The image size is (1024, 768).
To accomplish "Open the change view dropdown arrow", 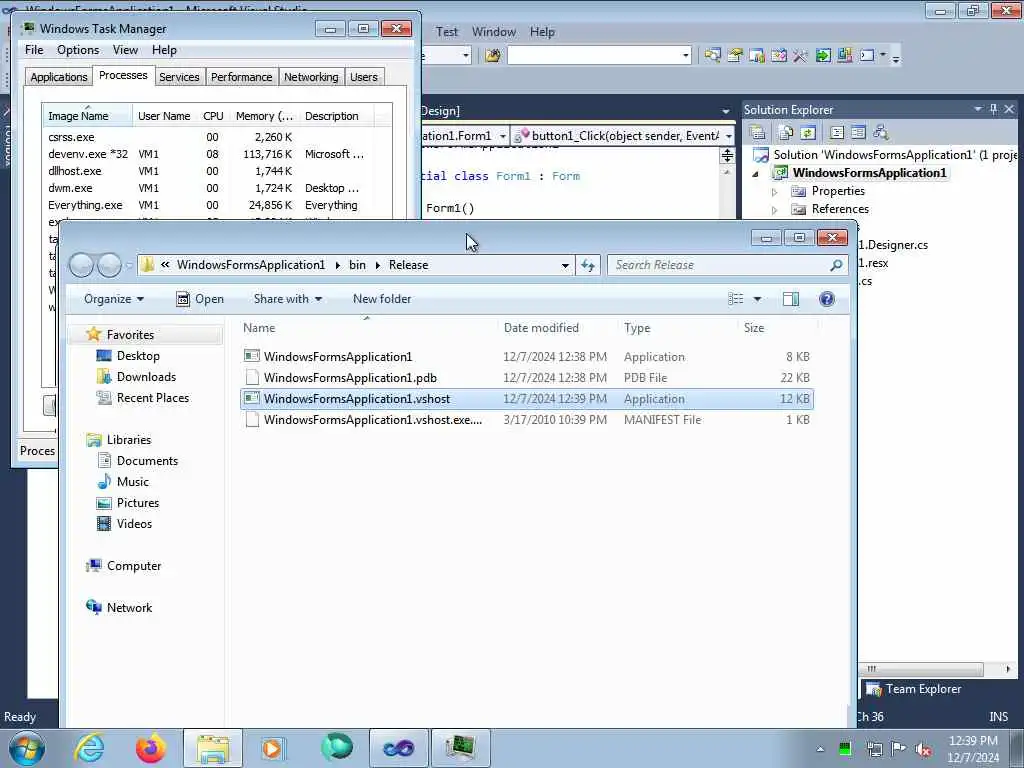I will [x=758, y=299].
